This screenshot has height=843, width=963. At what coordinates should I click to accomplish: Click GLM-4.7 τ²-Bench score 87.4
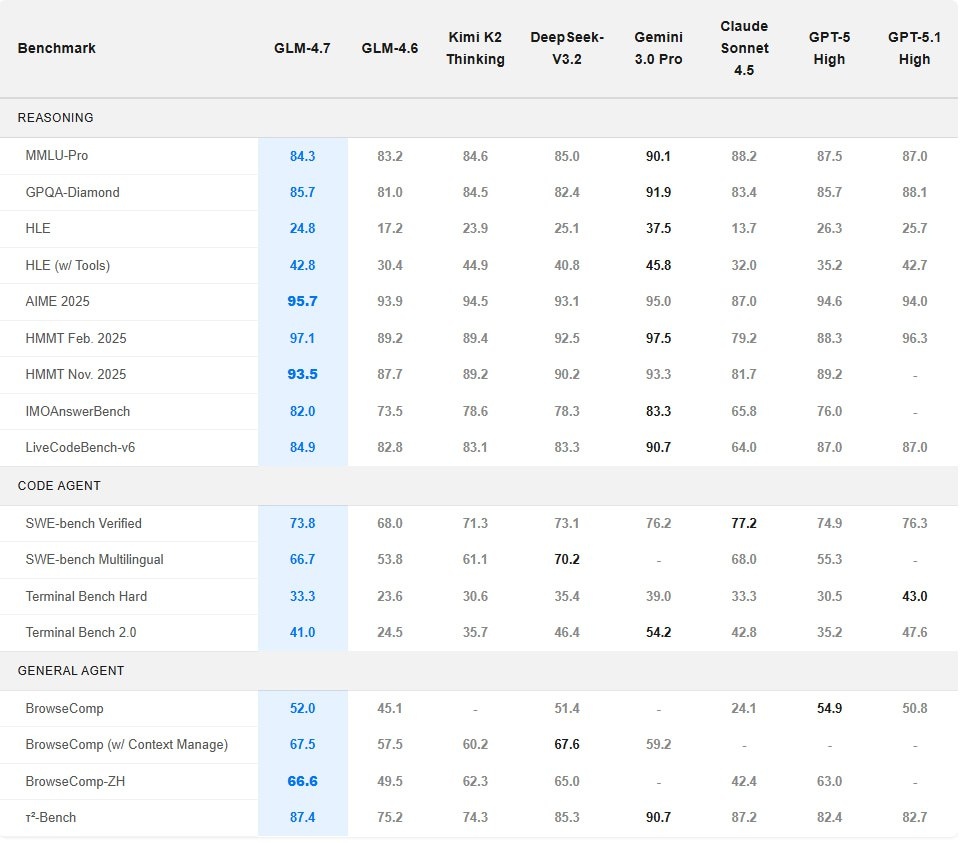[x=302, y=817]
